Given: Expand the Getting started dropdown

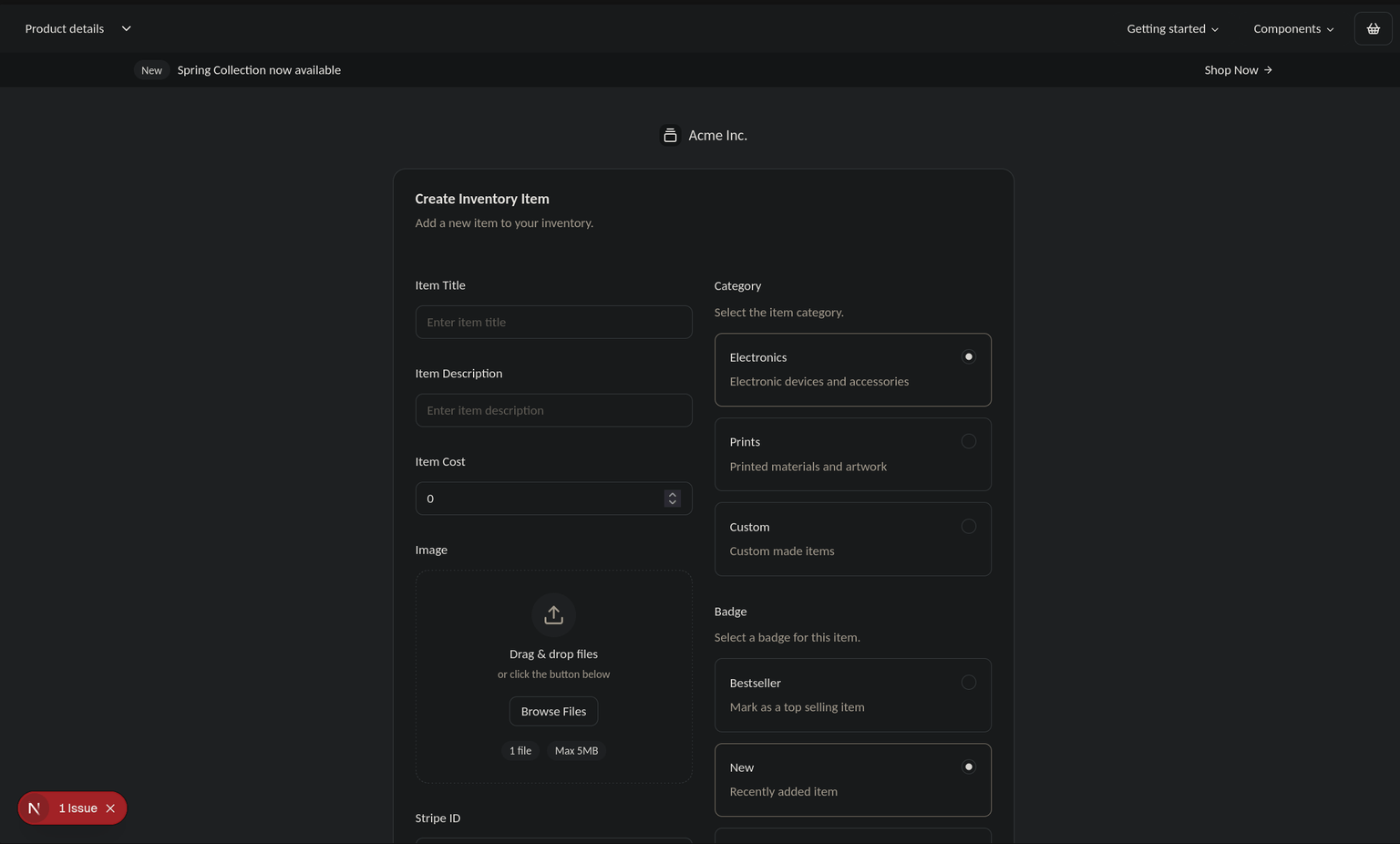Looking at the screenshot, I should (x=1172, y=28).
